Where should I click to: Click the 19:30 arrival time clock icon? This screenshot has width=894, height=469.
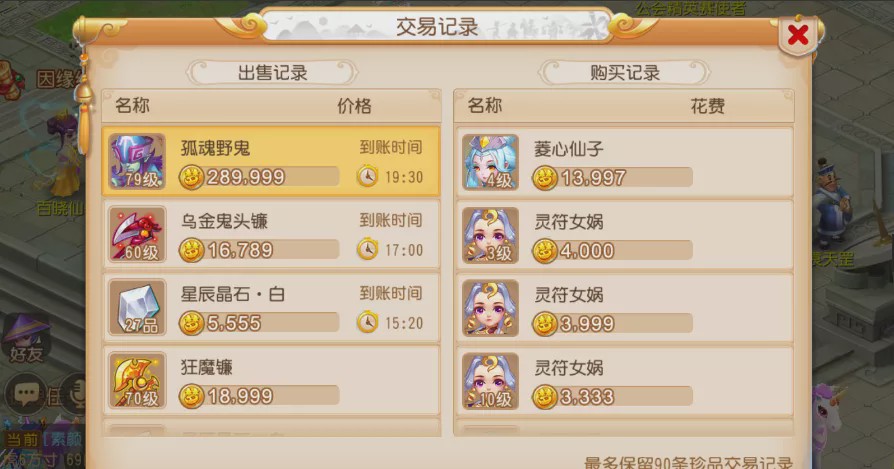click(367, 177)
